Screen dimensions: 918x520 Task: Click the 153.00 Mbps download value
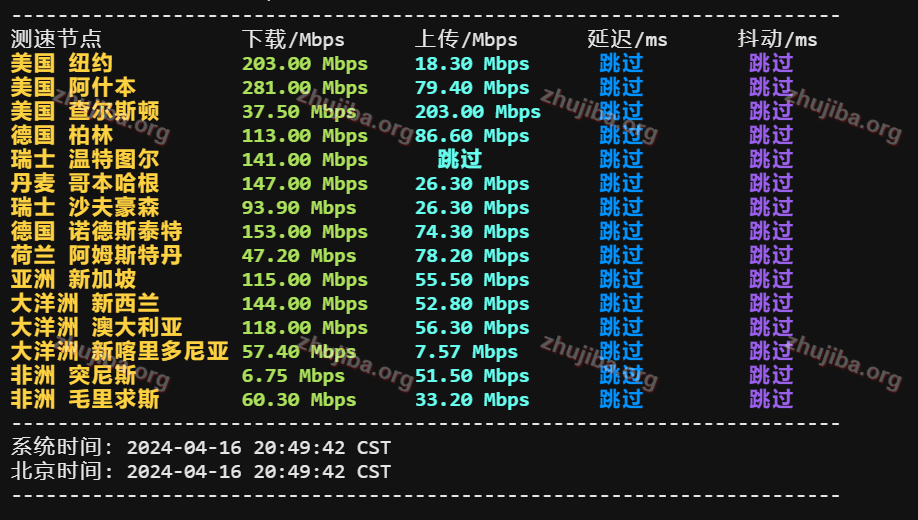click(305, 231)
